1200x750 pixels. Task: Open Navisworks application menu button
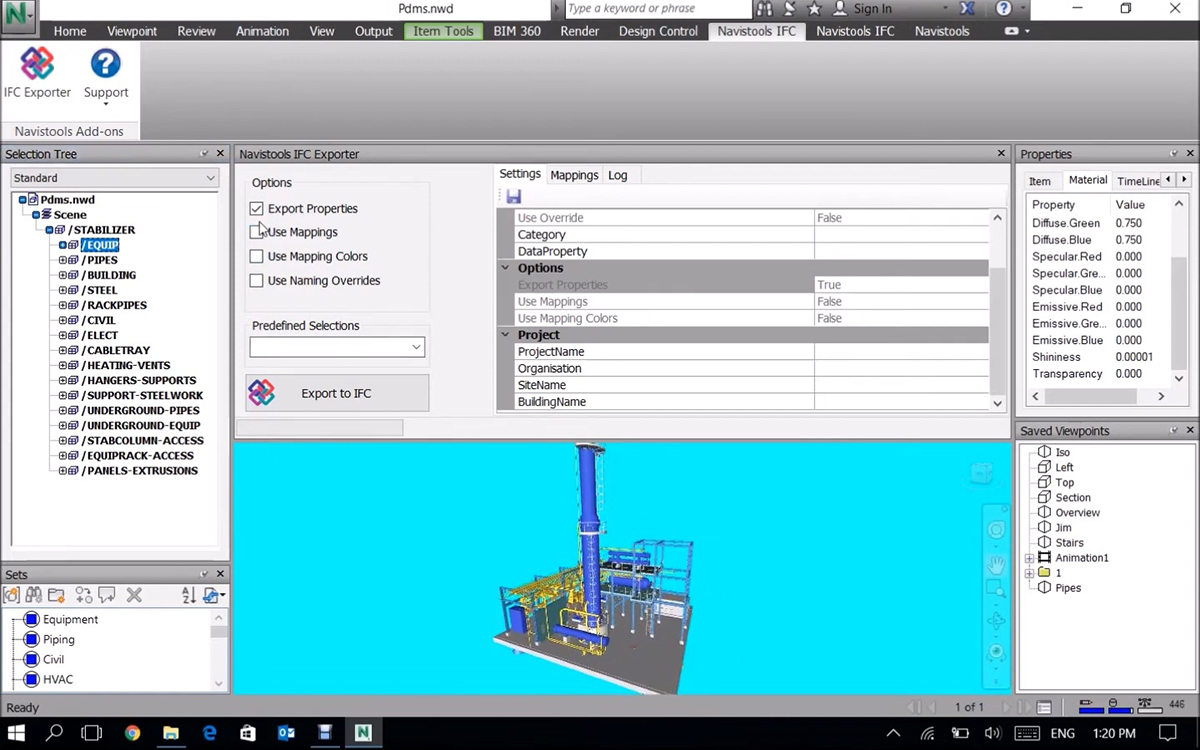pos(18,14)
